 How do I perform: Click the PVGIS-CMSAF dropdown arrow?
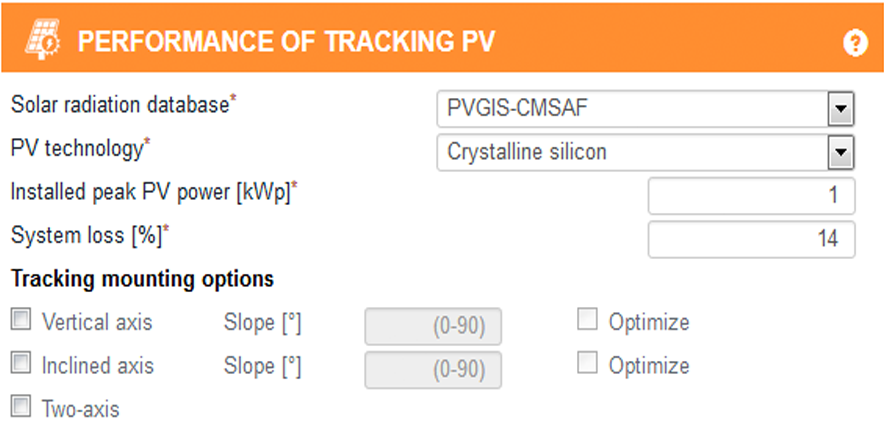841,108
